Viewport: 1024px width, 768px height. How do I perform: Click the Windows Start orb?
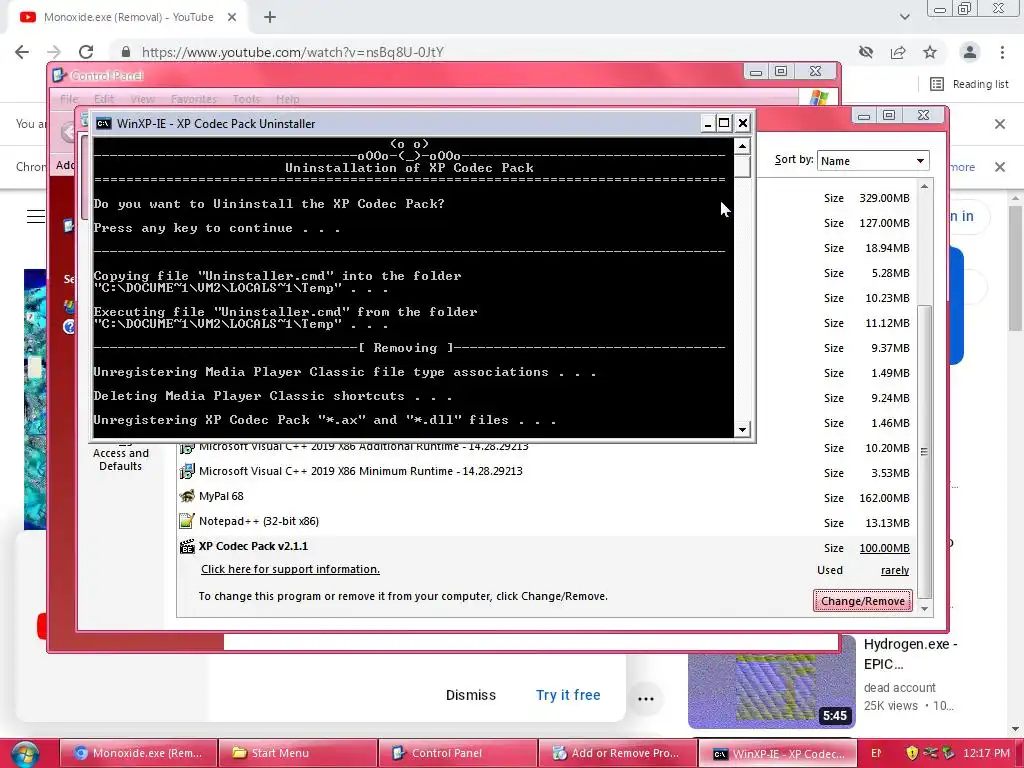pos(24,754)
